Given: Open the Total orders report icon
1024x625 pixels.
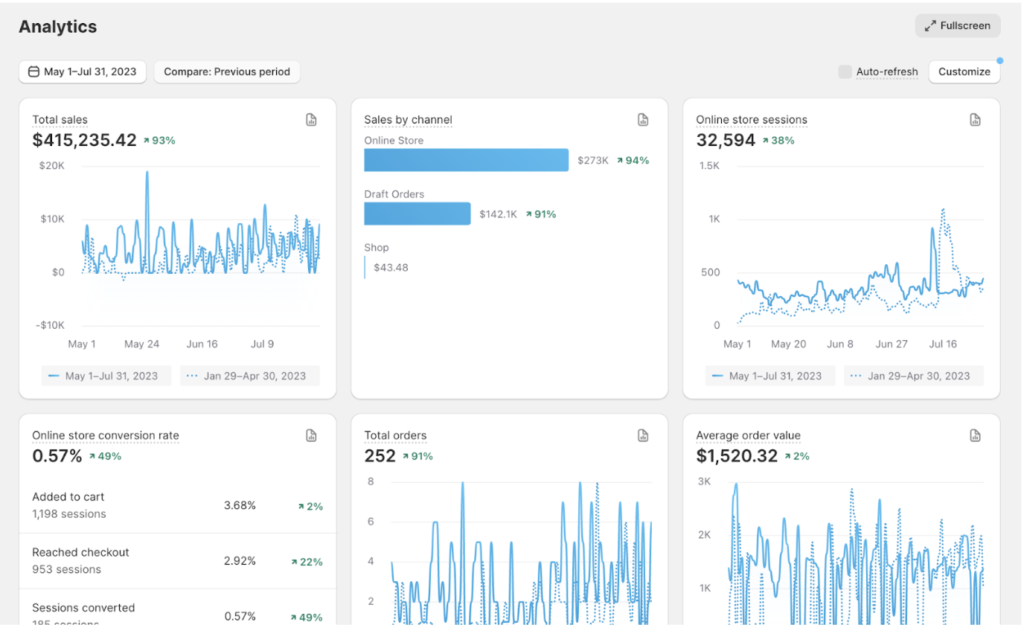Looking at the screenshot, I should [643, 436].
